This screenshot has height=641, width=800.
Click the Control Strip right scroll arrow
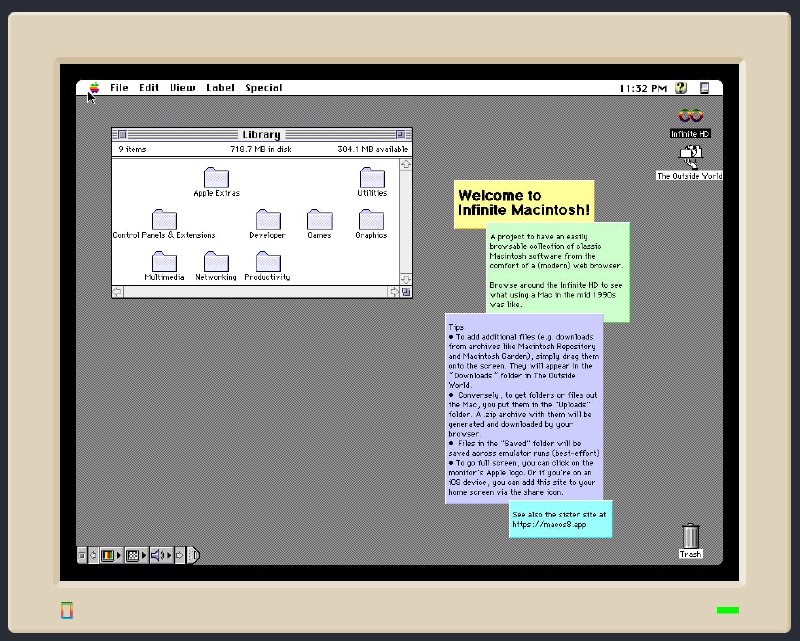(x=180, y=555)
